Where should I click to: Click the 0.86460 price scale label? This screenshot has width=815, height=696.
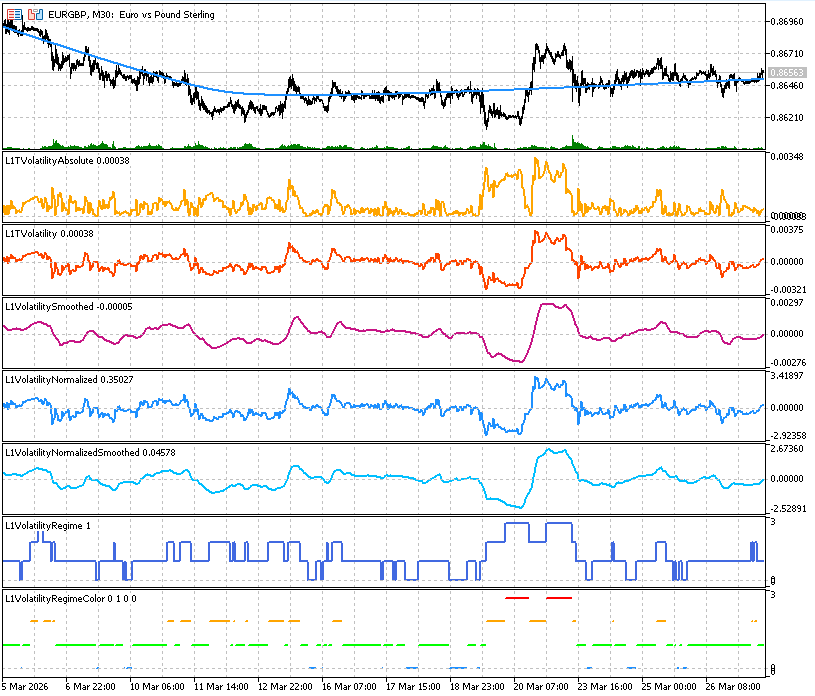(x=787, y=86)
